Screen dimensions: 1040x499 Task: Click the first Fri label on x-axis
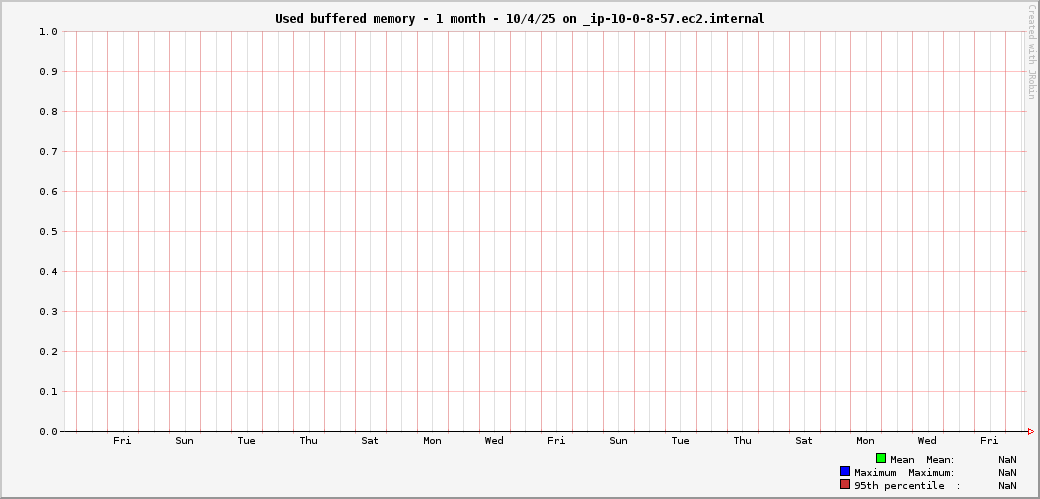tap(122, 441)
